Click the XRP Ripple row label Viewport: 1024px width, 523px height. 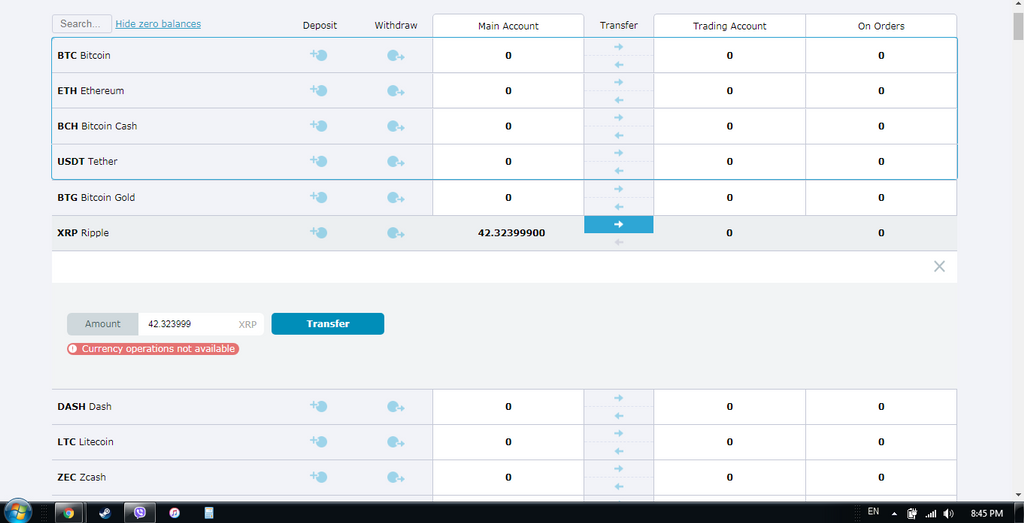[83, 232]
